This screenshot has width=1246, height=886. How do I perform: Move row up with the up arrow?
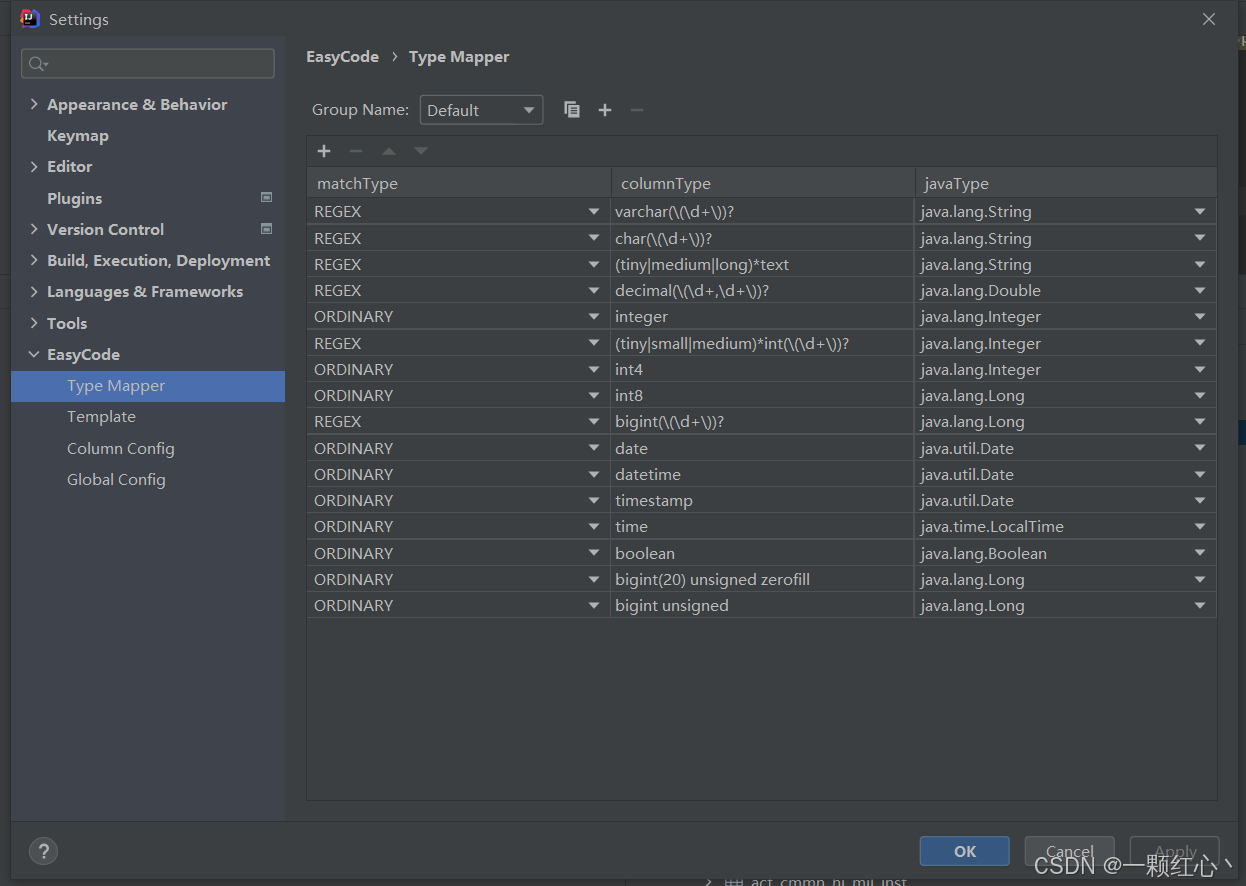pos(389,151)
